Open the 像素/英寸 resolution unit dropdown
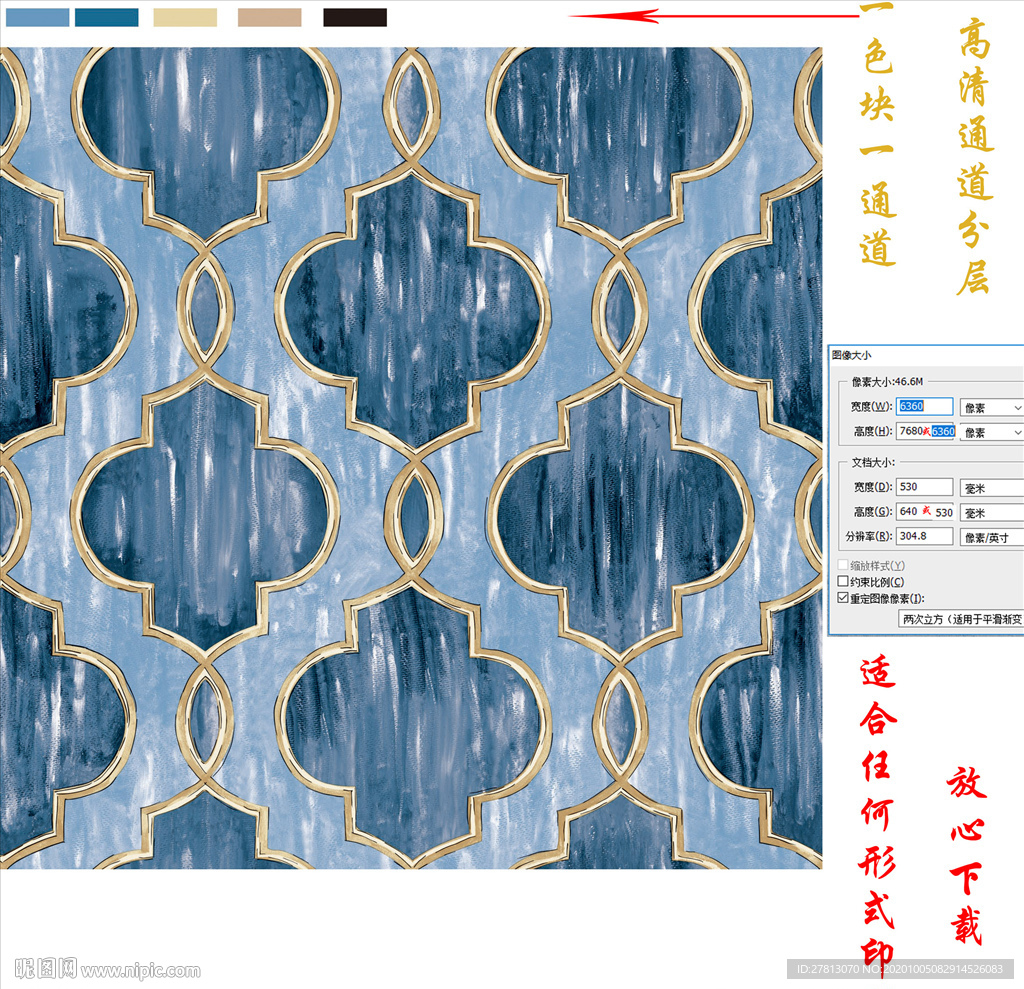 click(x=991, y=538)
